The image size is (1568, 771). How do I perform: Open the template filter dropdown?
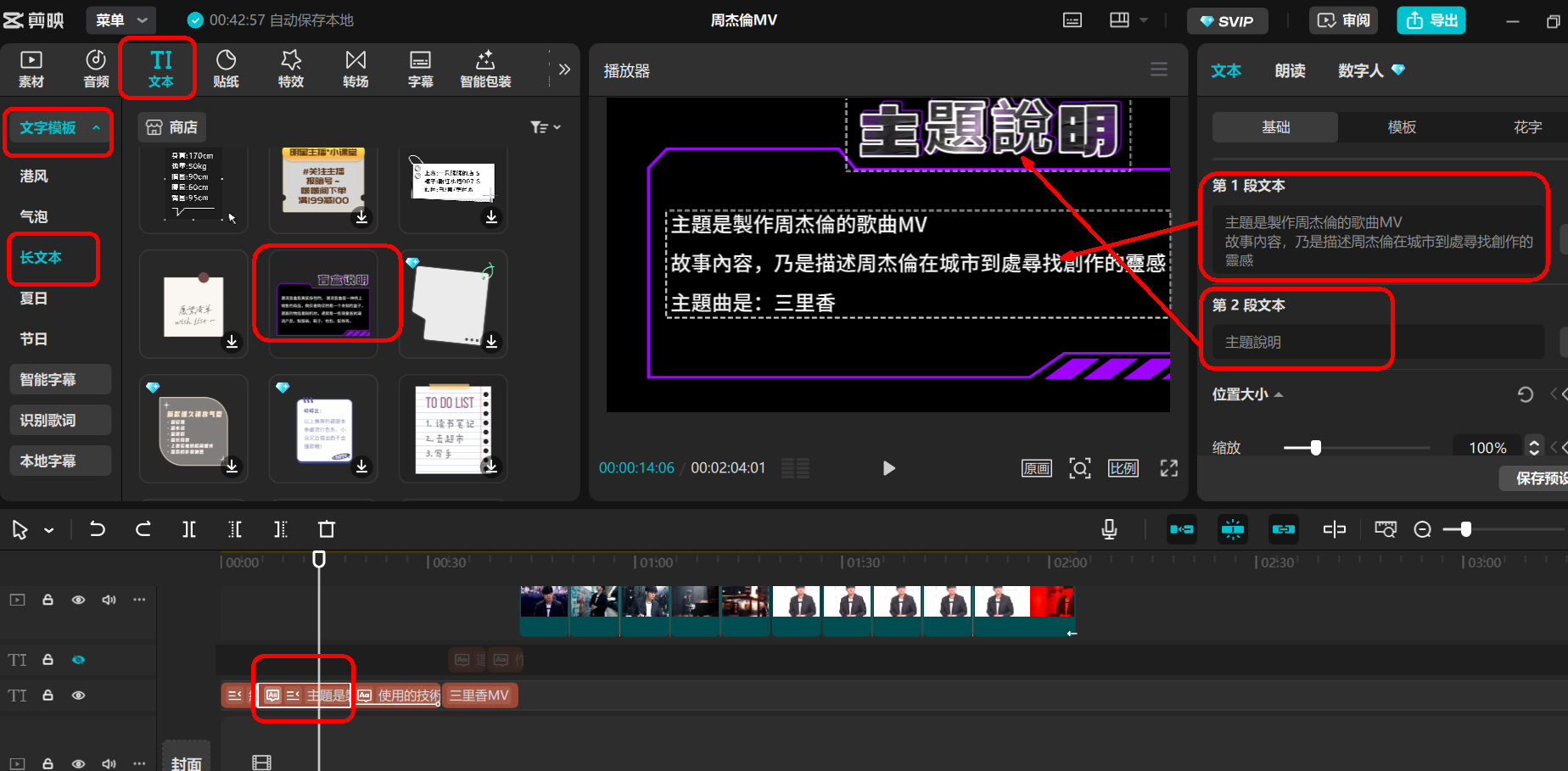click(545, 127)
